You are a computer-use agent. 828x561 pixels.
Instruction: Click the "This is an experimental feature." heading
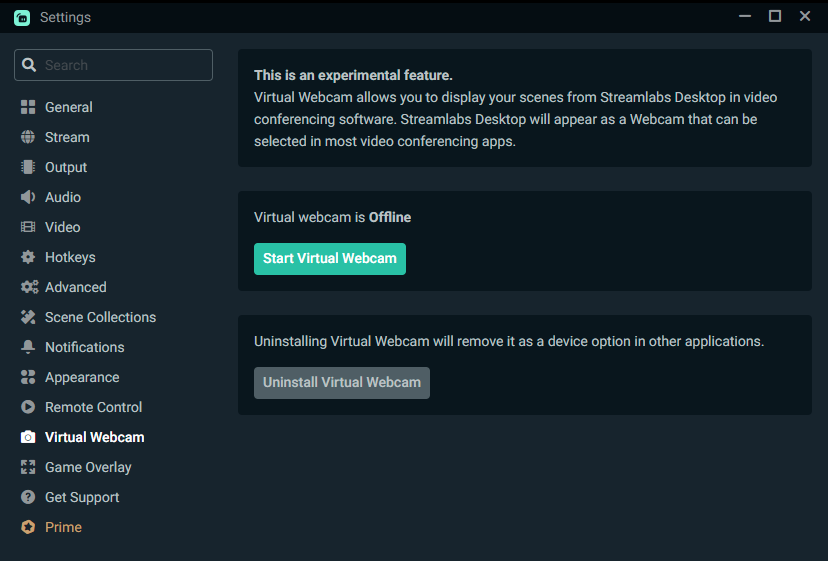click(x=353, y=75)
